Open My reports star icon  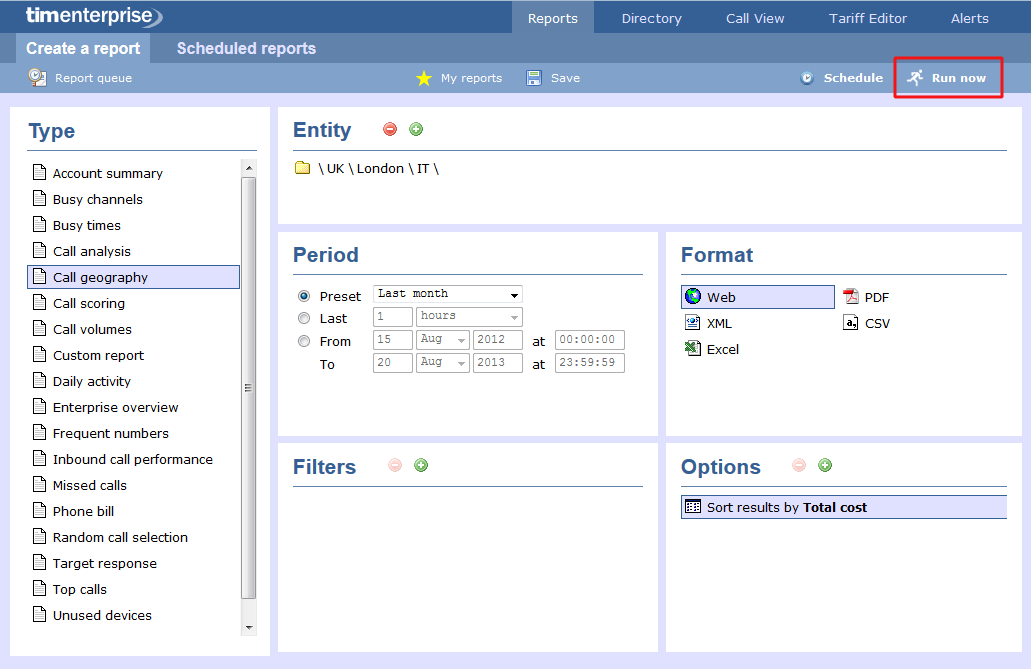click(x=424, y=78)
